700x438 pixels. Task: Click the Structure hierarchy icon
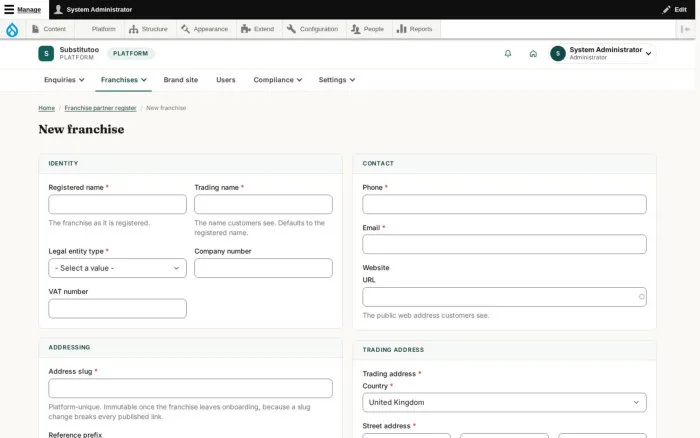click(133, 29)
